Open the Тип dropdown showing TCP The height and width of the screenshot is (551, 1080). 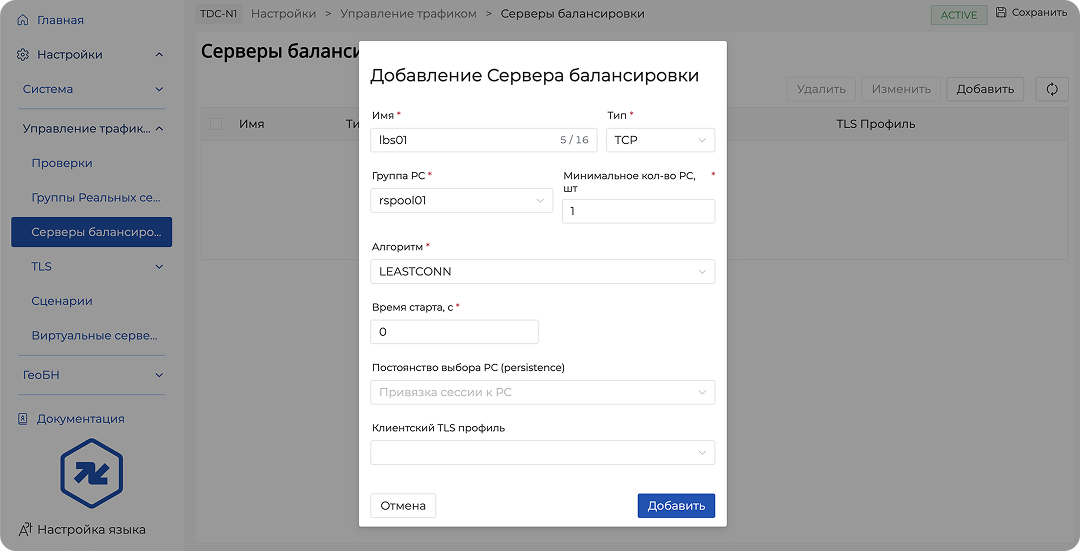click(x=660, y=140)
